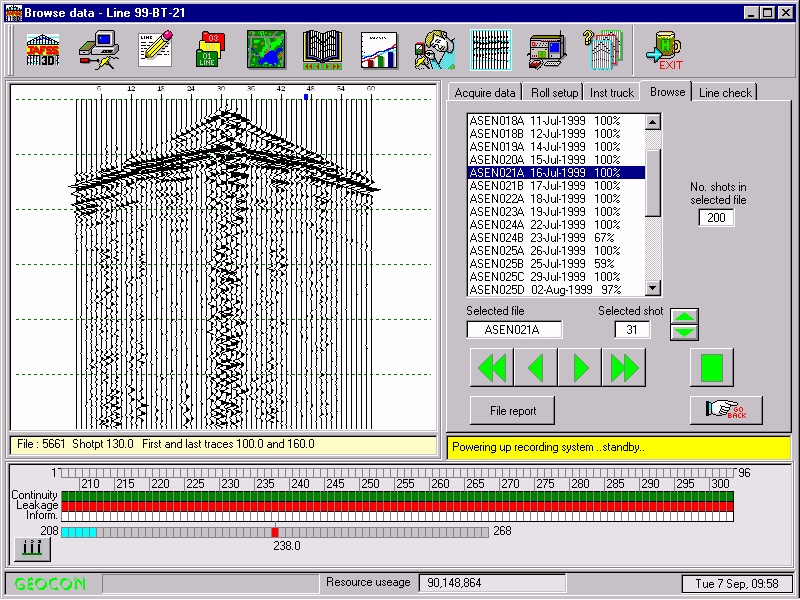Switch to the Line check tab
800x600 pixels.
pyautogui.click(x=725, y=93)
